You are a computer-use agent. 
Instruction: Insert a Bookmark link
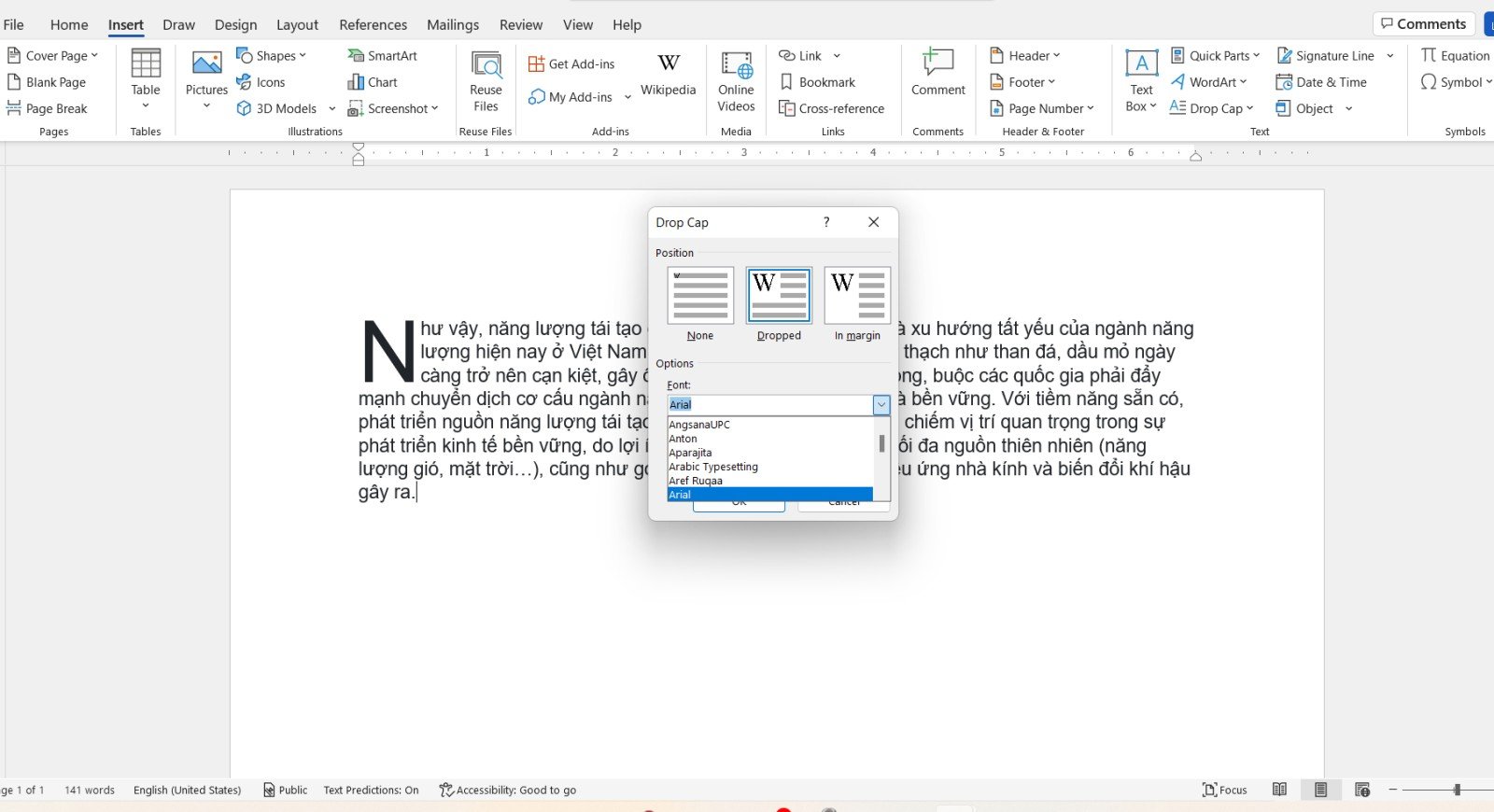[x=817, y=82]
